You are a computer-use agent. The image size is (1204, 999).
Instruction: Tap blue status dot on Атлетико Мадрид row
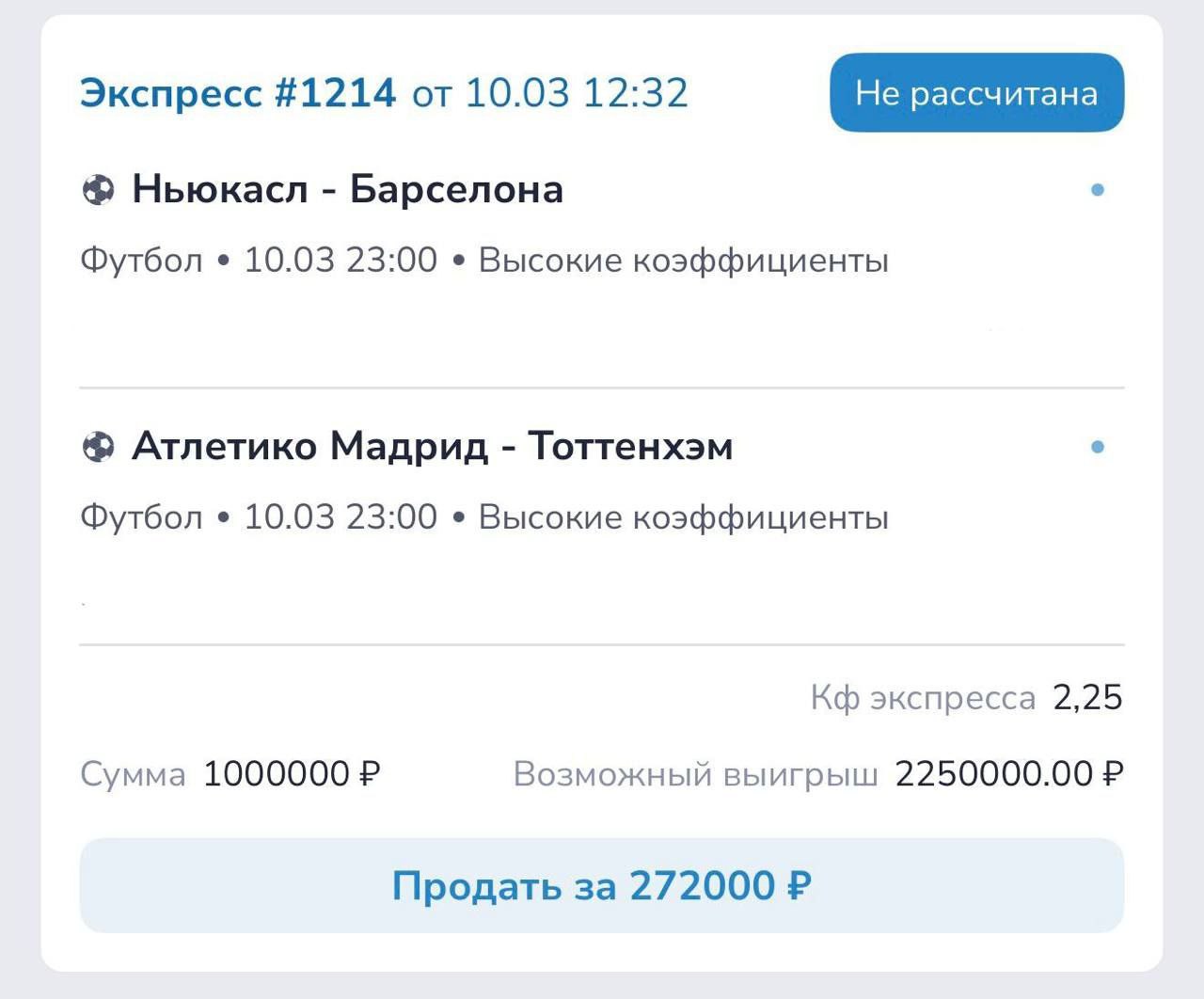coord(1097,447)
